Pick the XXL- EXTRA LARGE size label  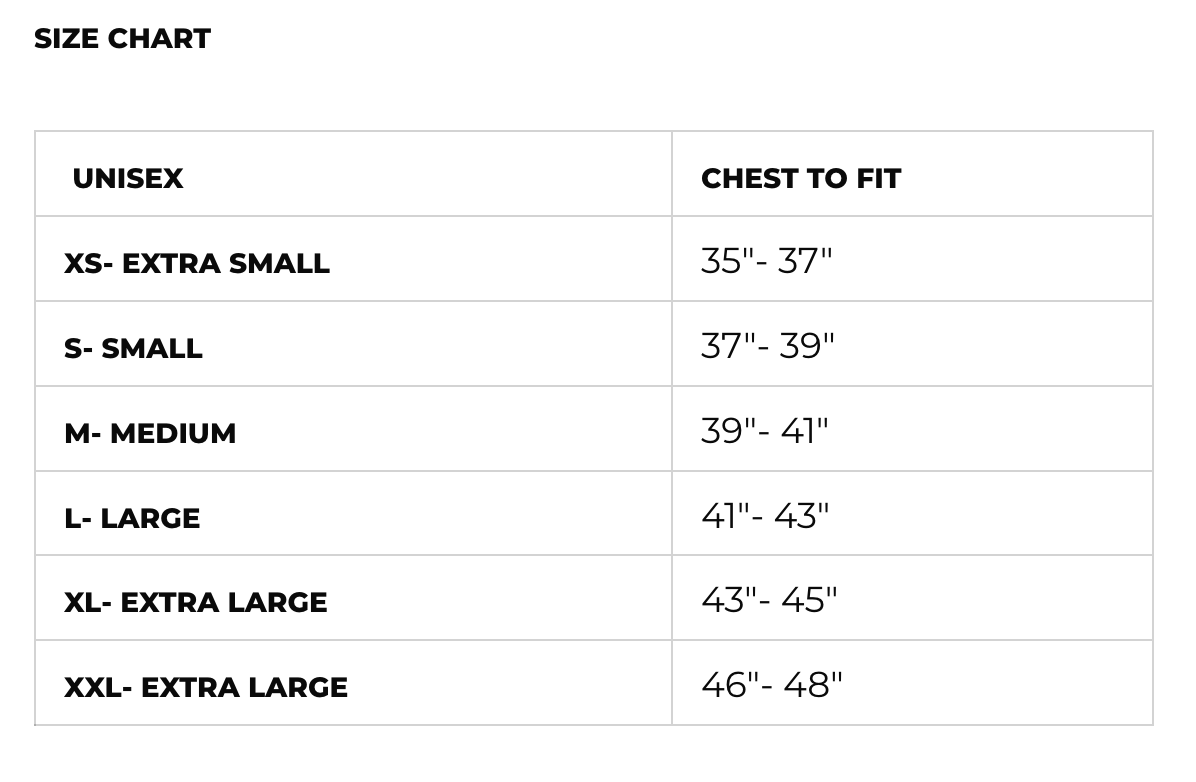pyautogui.click(x=206, y=688)
